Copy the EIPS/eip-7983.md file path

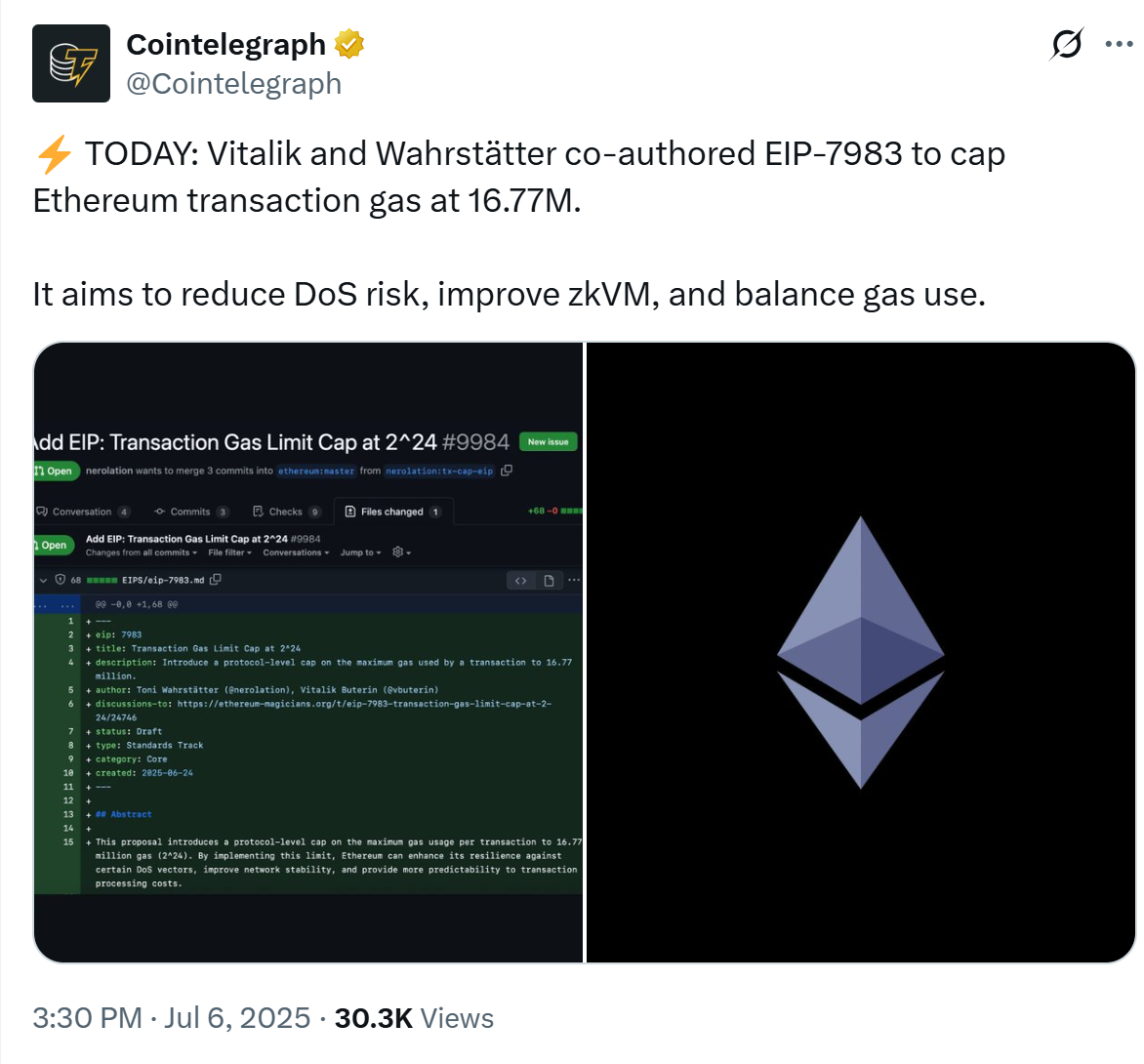[x=216, y=580]
